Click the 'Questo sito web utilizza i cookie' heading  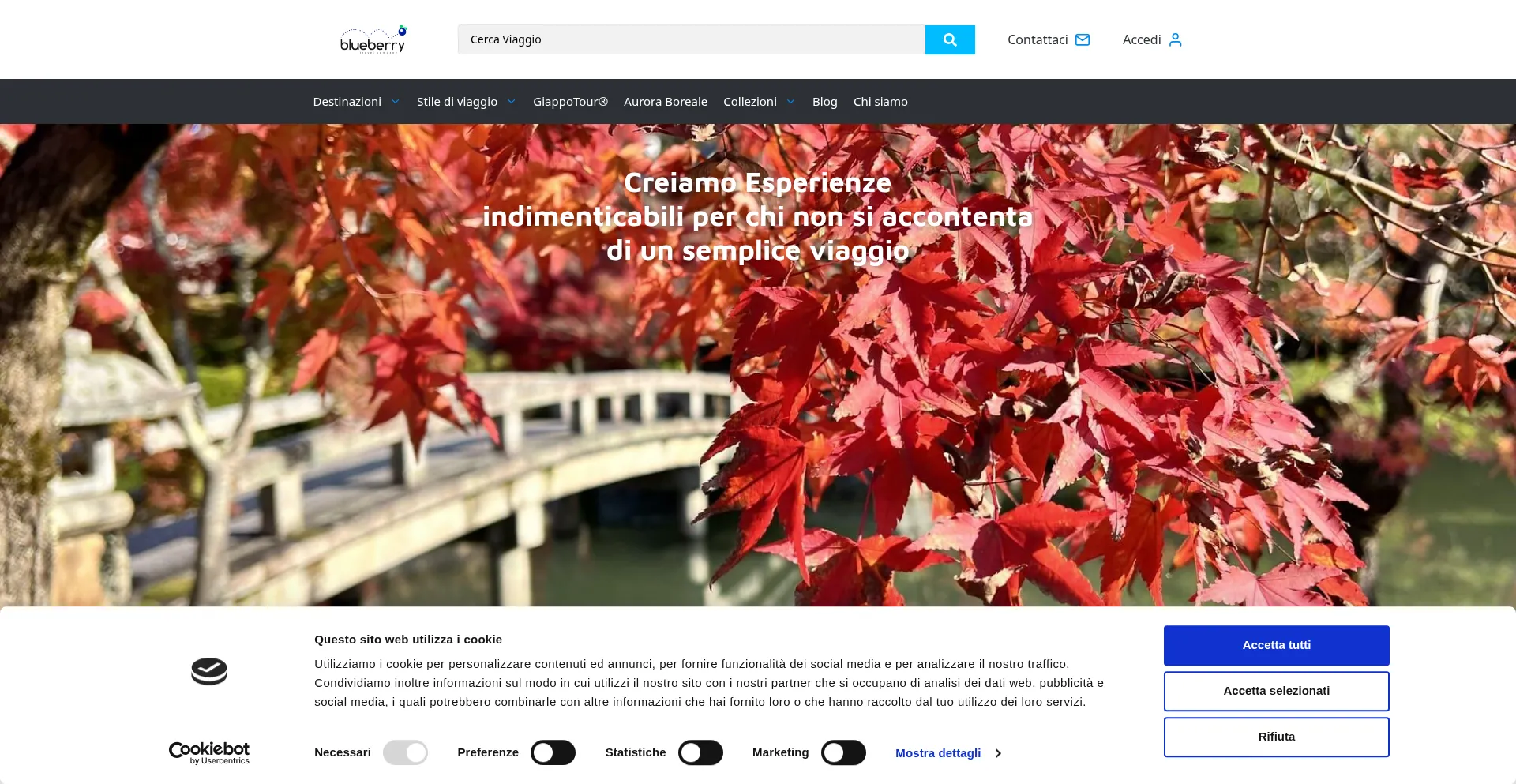point(408,640)
